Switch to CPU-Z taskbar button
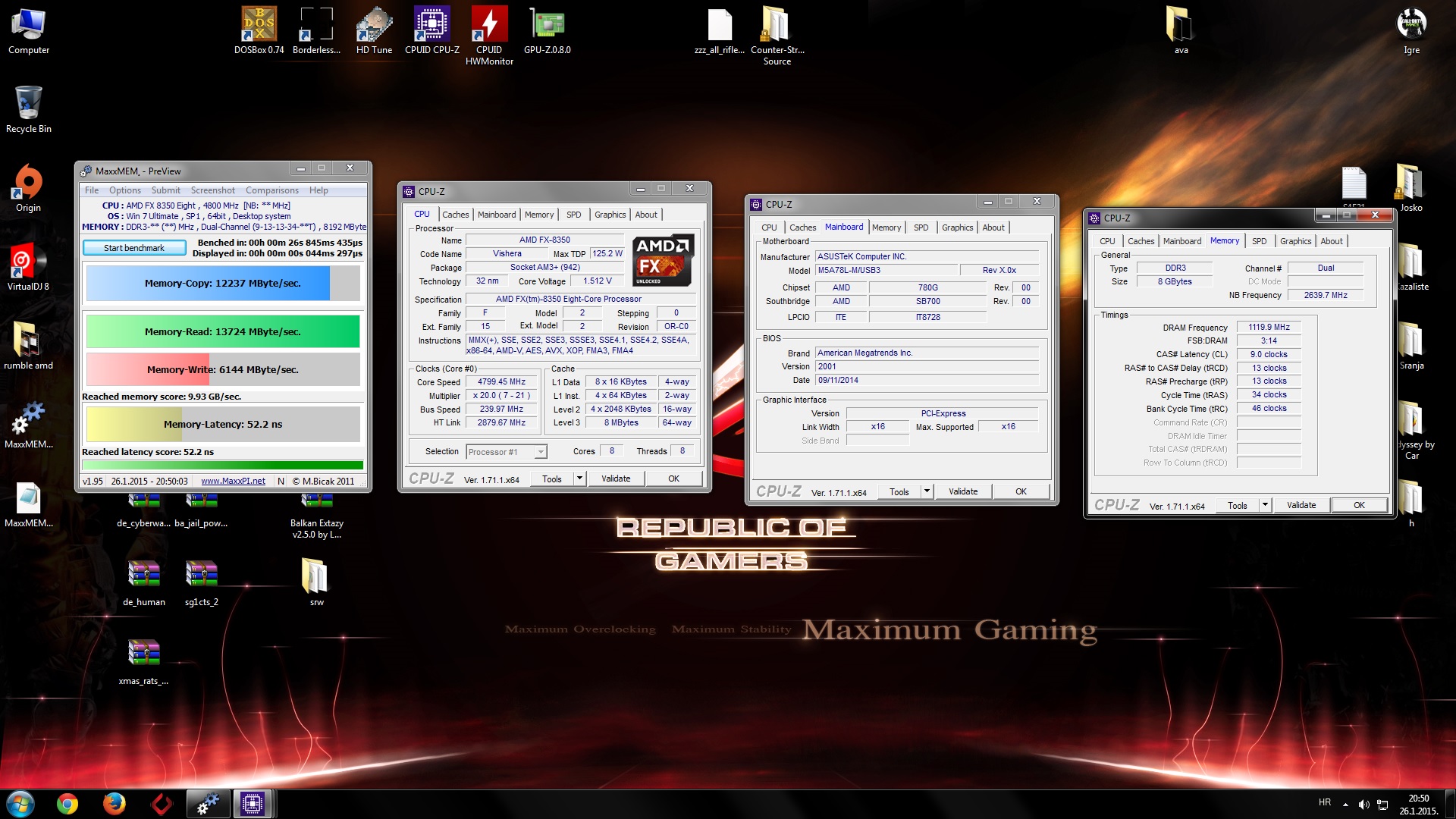 [252, 804]
